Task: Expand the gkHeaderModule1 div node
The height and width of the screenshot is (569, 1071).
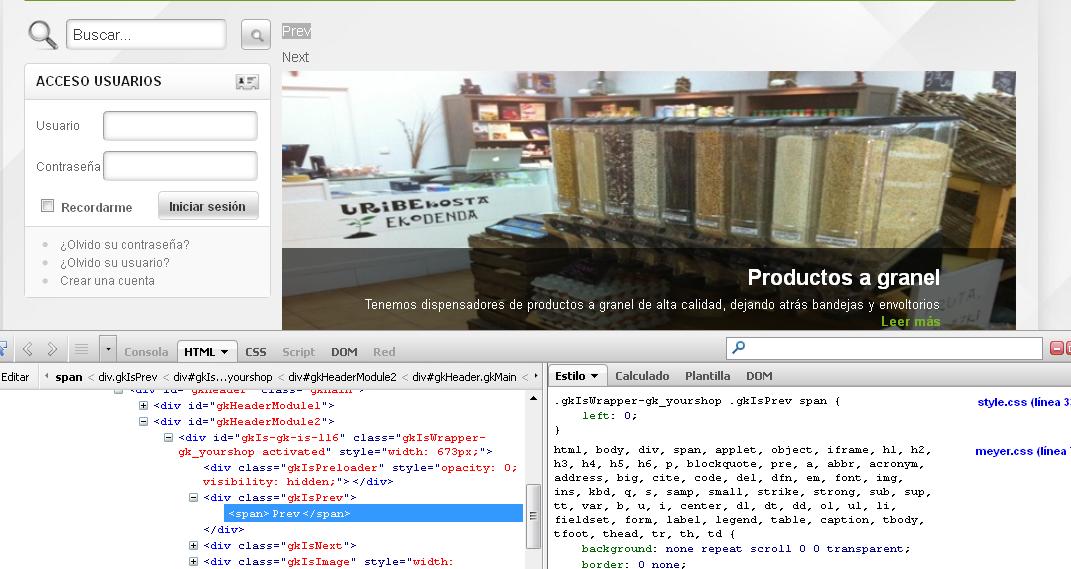Action: click(143, 406)
